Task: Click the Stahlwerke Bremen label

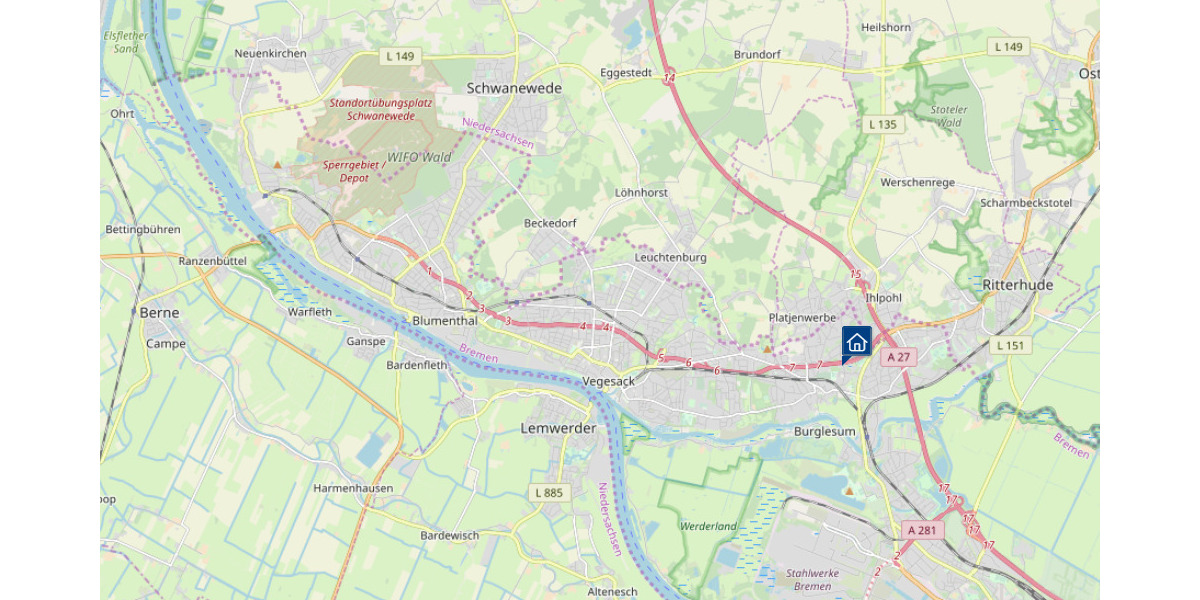Action: click(812, 579)
